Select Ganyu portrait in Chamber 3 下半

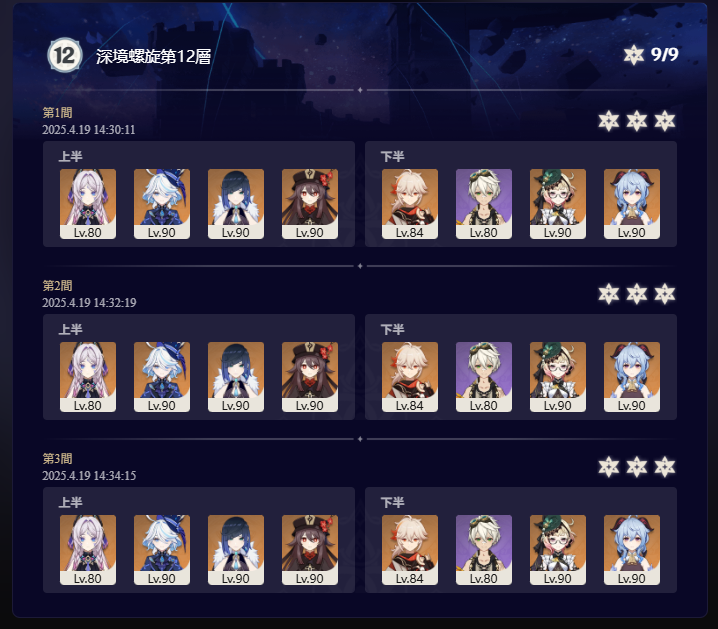[x=632, y=550]
